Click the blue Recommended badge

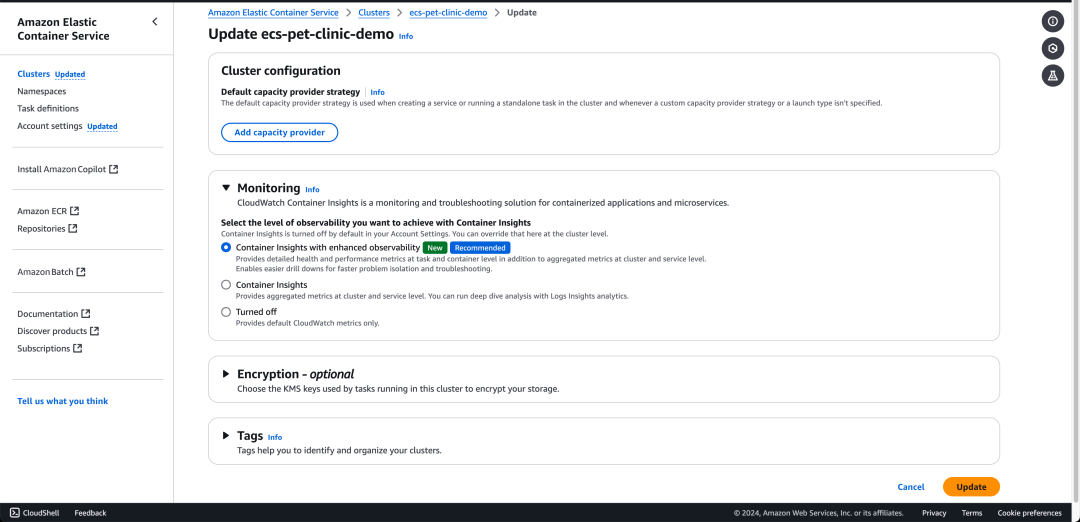click(x=480, y=247)
